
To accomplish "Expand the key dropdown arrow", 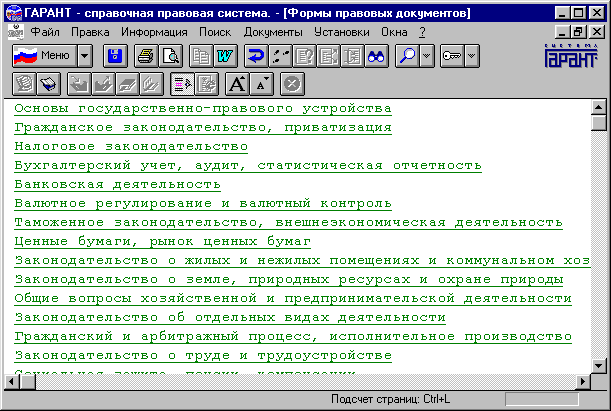I will click(x=472, y=56).
